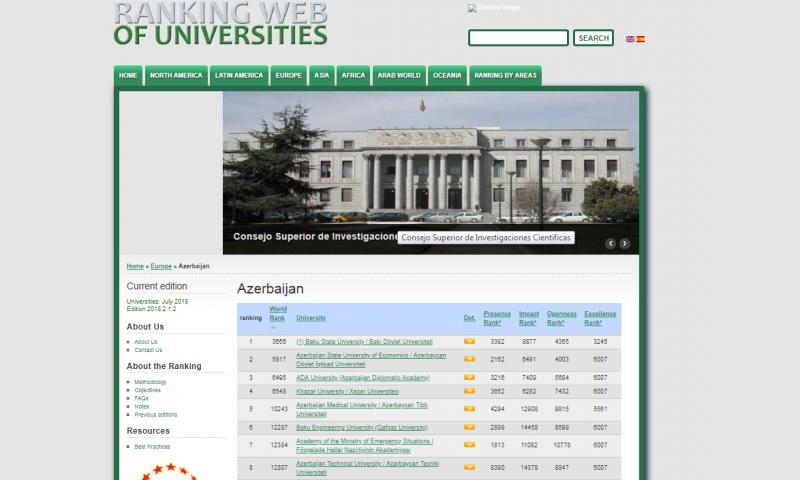Open the Best Practices link
Image resolution: width=800 pixels, height=480 pixels.
[152, 447]
